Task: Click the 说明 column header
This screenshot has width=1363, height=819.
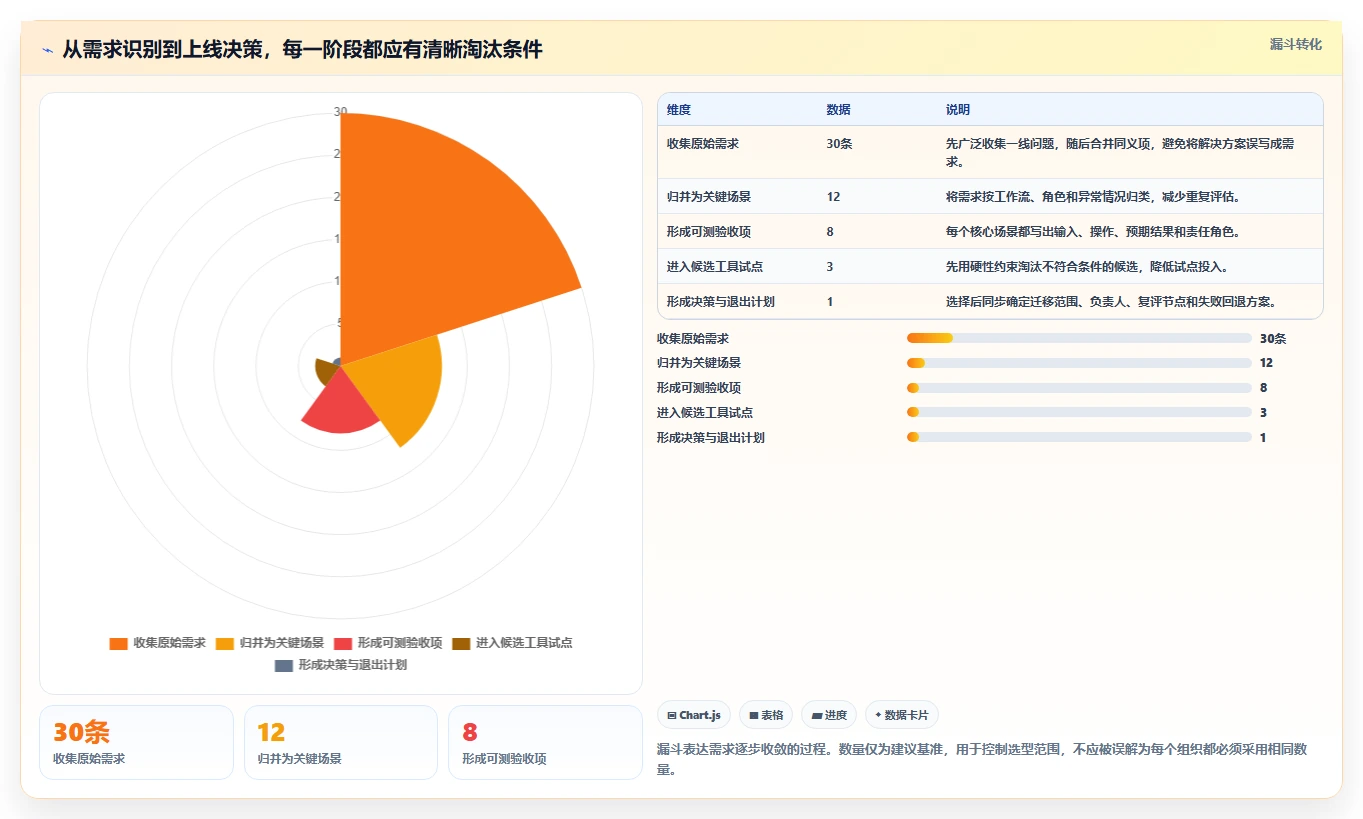Action: [x=958, y=110]
